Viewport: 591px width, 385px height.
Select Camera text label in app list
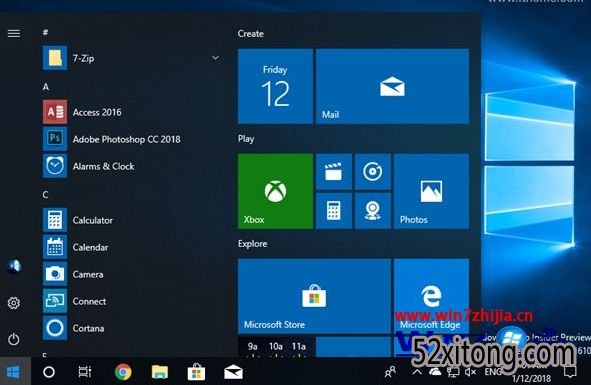88,274
